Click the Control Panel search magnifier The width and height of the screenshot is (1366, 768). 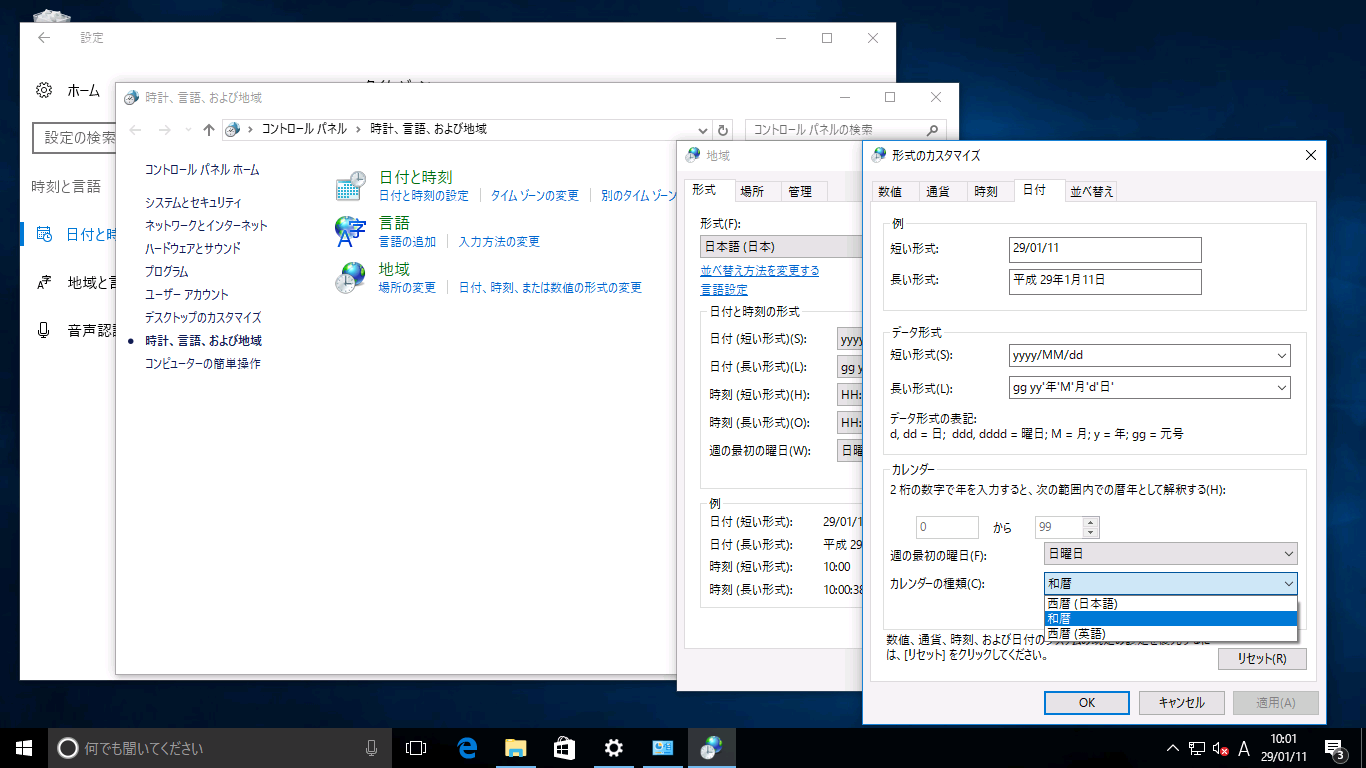932,129
